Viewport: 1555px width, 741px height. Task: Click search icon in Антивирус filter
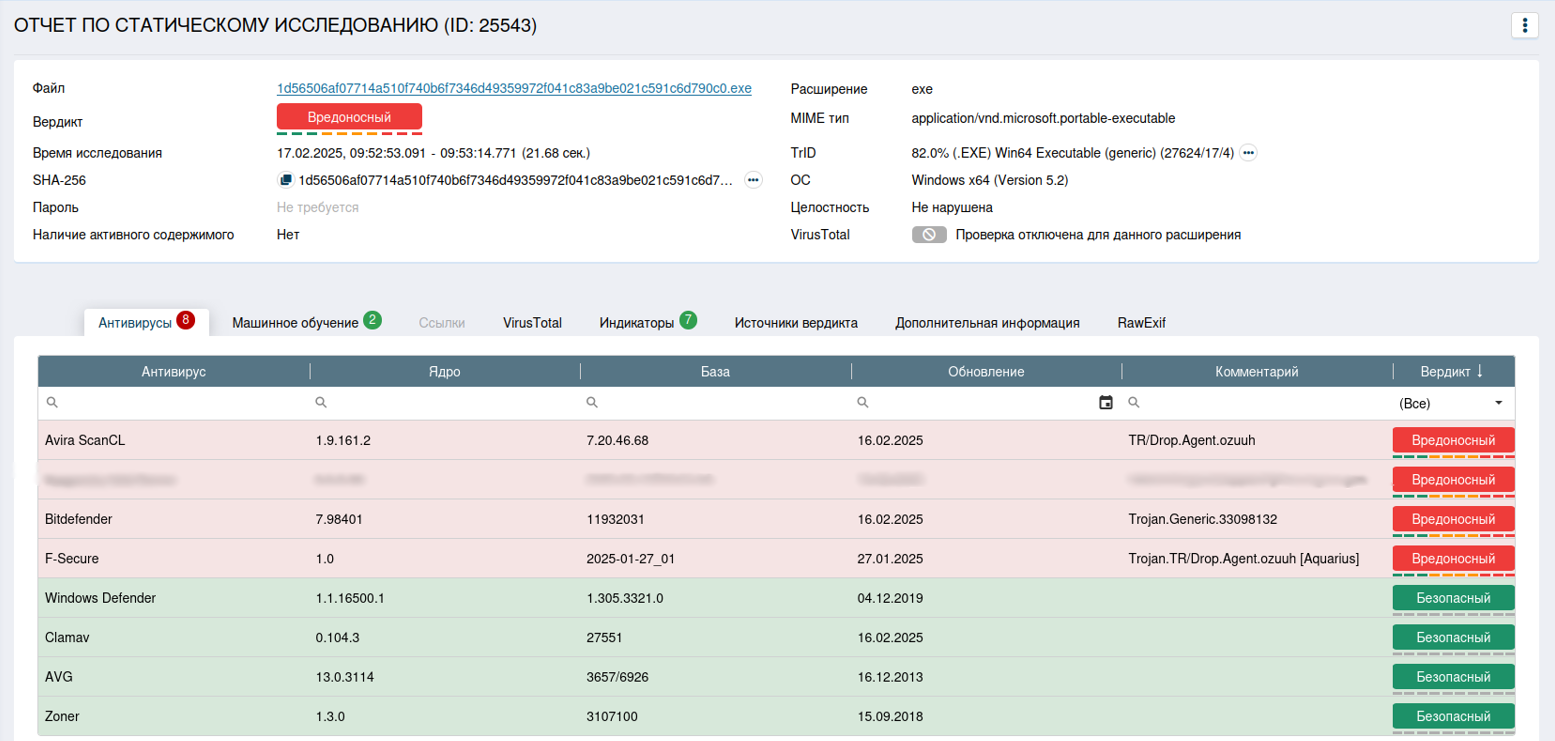(x=52, y=403)
